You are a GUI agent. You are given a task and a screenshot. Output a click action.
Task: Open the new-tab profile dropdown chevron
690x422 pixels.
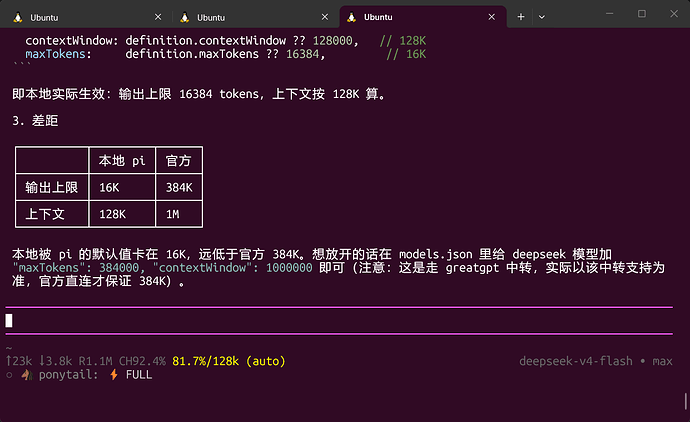click(x=542, y=17)
